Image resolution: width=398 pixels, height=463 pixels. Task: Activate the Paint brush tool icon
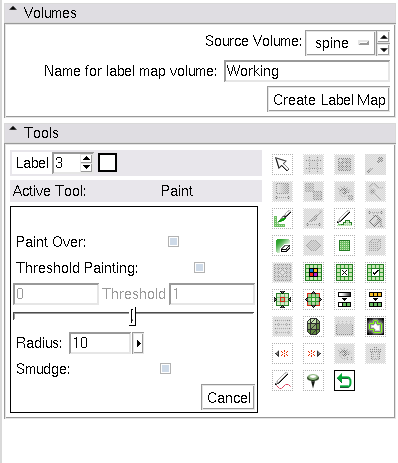tap(282, 218)
